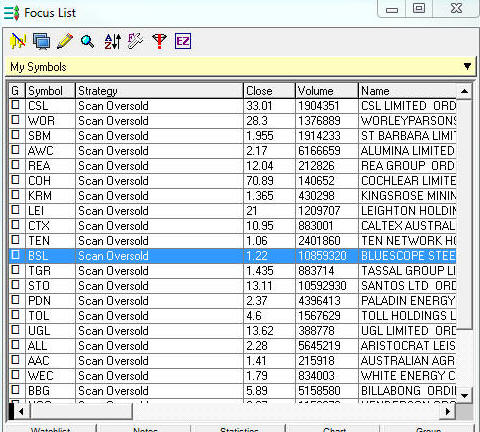480x432 pixels.
Task: Click name BILLABONG ORDI
Action: pyautogui.click(x=409, y=390)
